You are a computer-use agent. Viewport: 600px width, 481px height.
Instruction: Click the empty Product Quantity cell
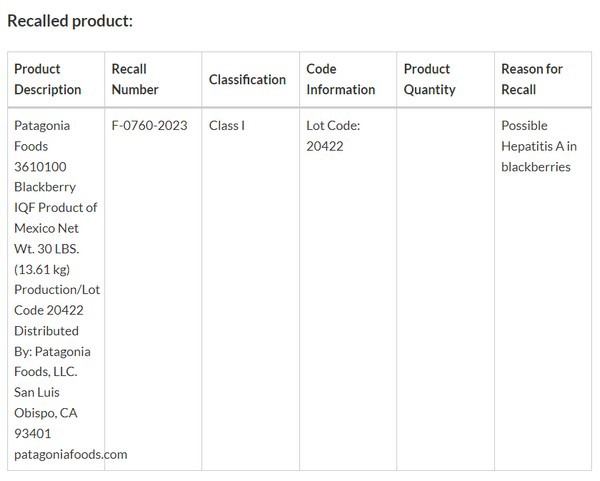point(444,288)
